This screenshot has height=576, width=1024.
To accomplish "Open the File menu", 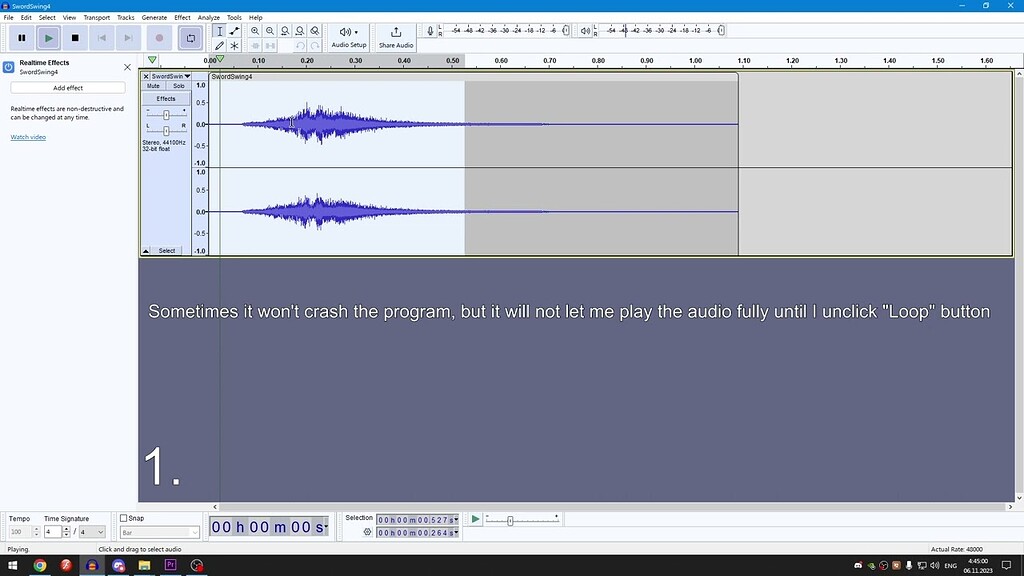I will pos(8,18).
